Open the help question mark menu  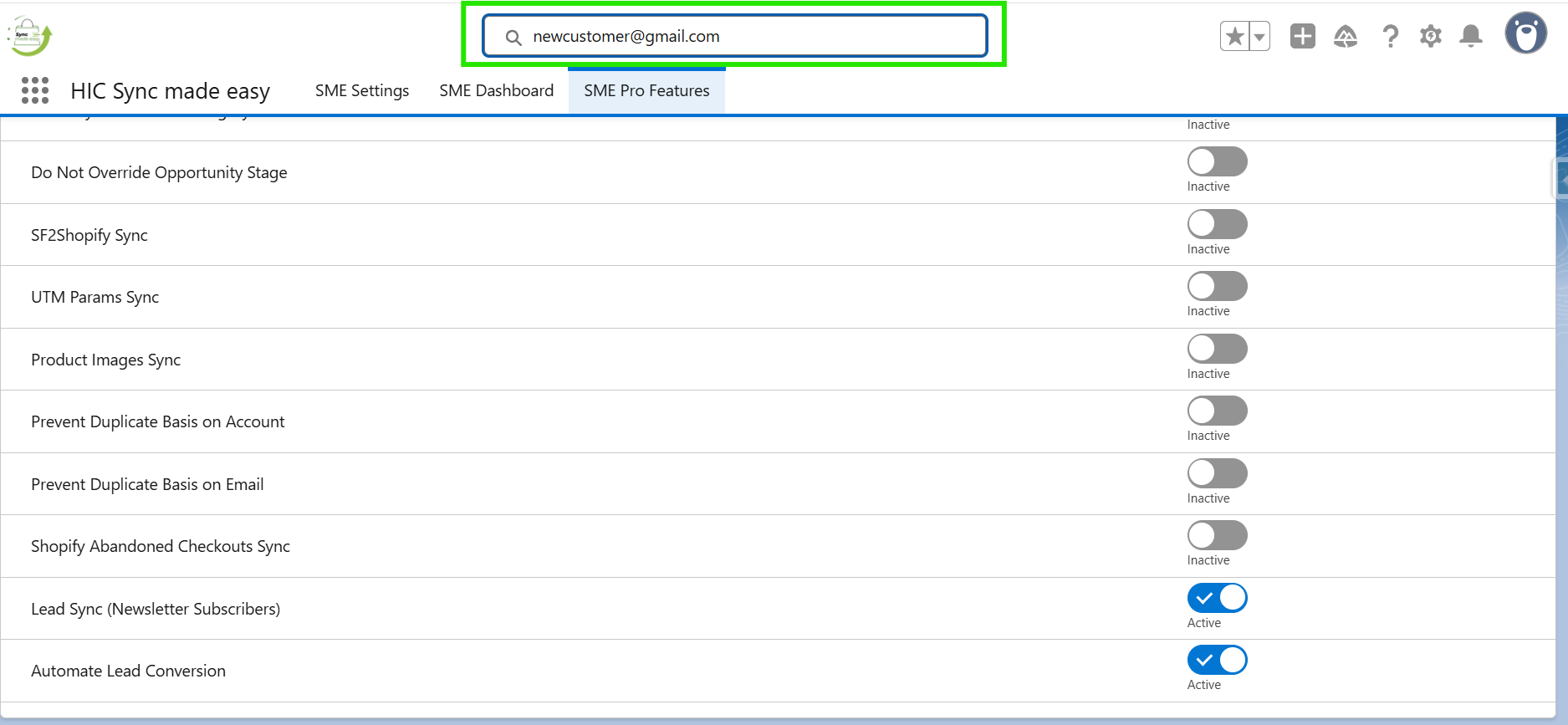coord(1390,36)
